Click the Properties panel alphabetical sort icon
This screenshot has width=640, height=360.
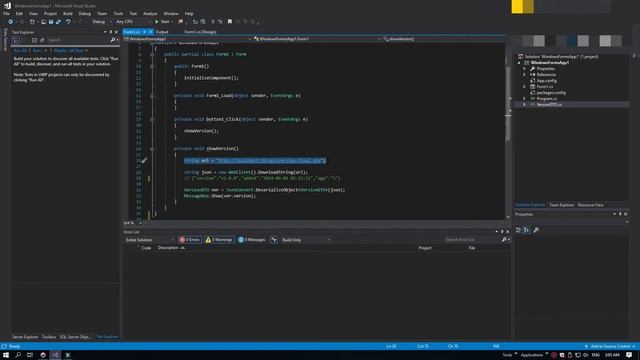pos(527,230)
